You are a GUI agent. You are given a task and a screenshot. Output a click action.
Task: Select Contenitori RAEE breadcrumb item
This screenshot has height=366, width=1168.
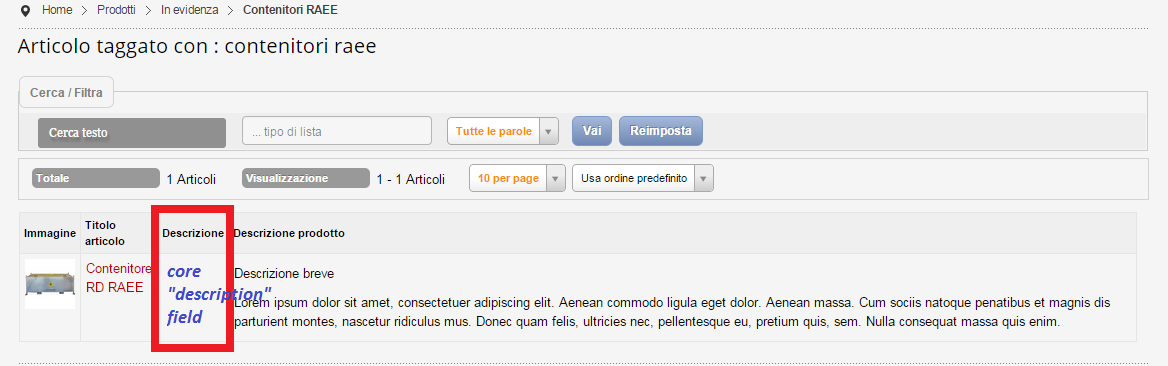click(290, 10)
